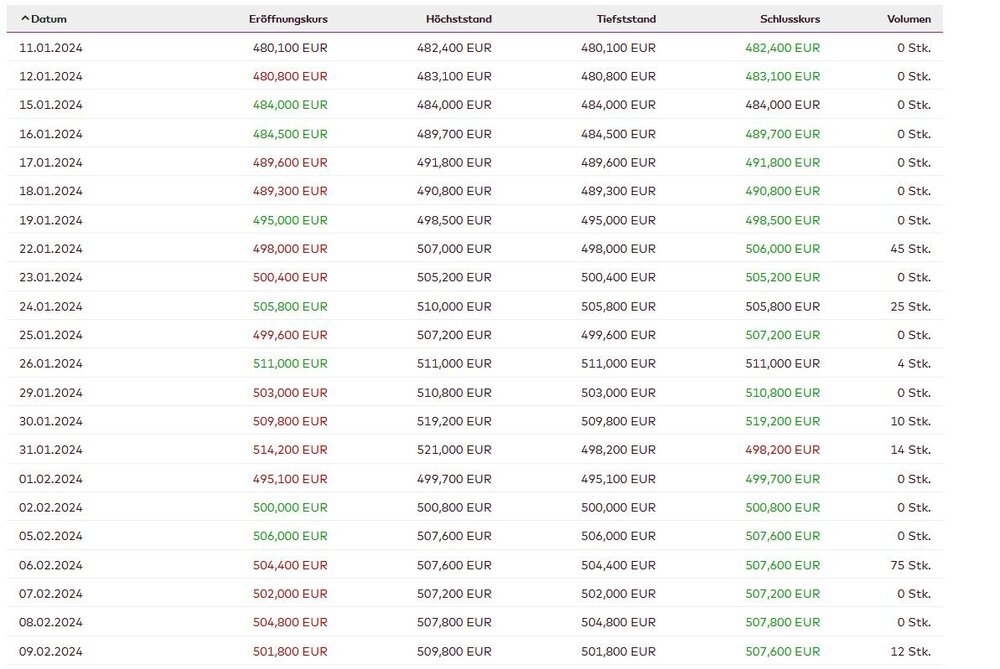Click the highest value 521,000 EUR
This screenshot has height=669, width=1000.
tap(454, 450)
